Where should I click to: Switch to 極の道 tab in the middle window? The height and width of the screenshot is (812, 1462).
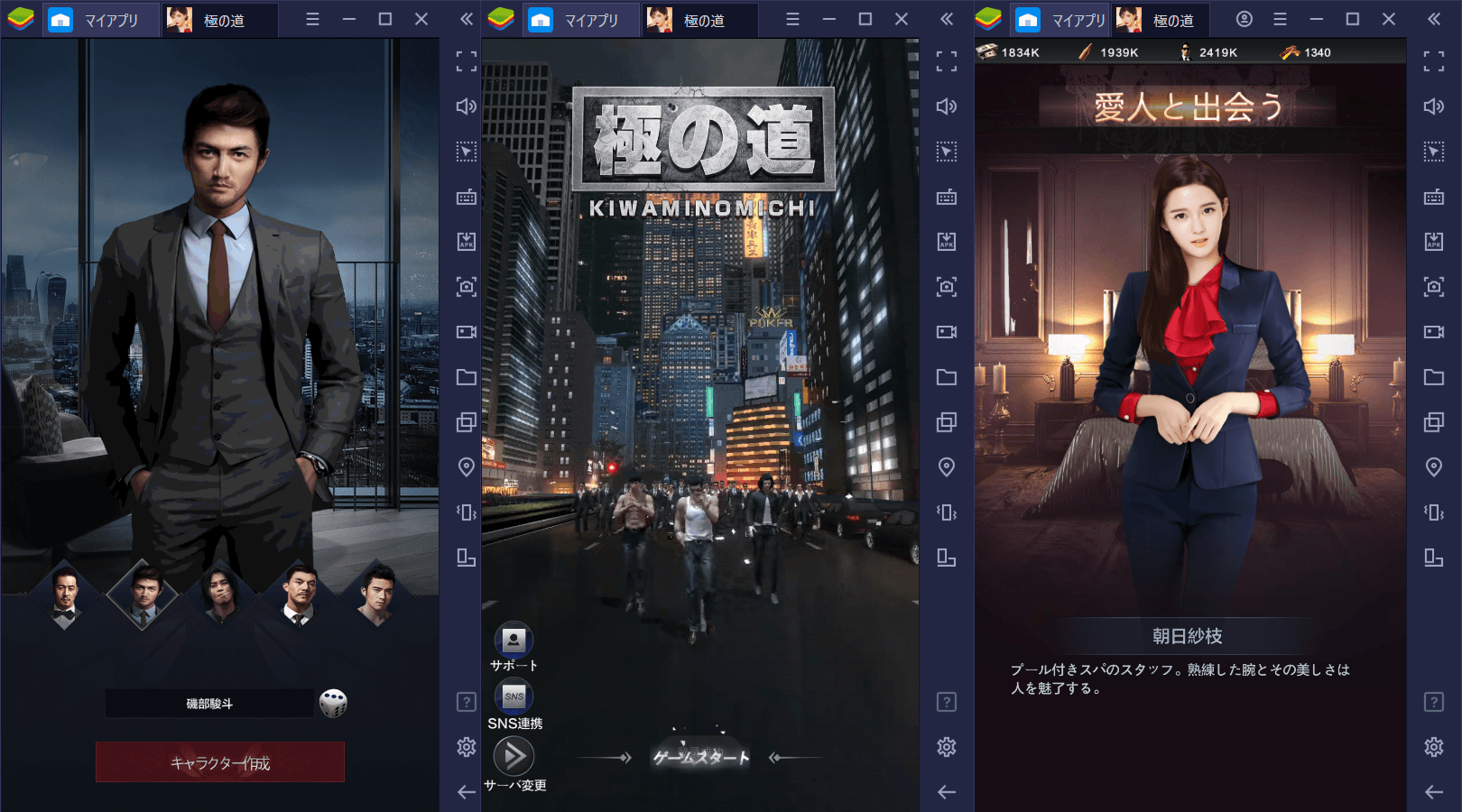(699, 20)
